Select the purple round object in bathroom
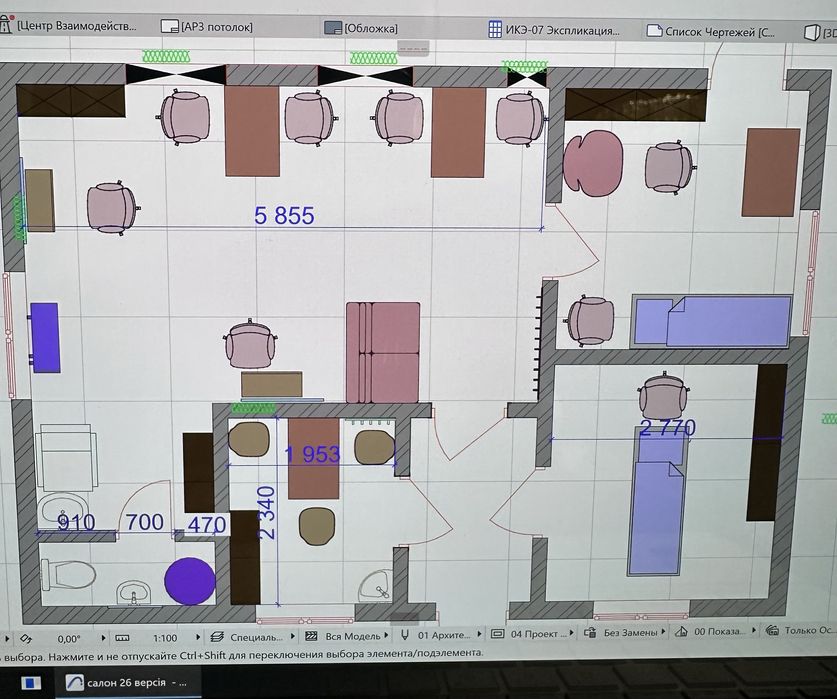The image size is (837, 699). point(189,581)
